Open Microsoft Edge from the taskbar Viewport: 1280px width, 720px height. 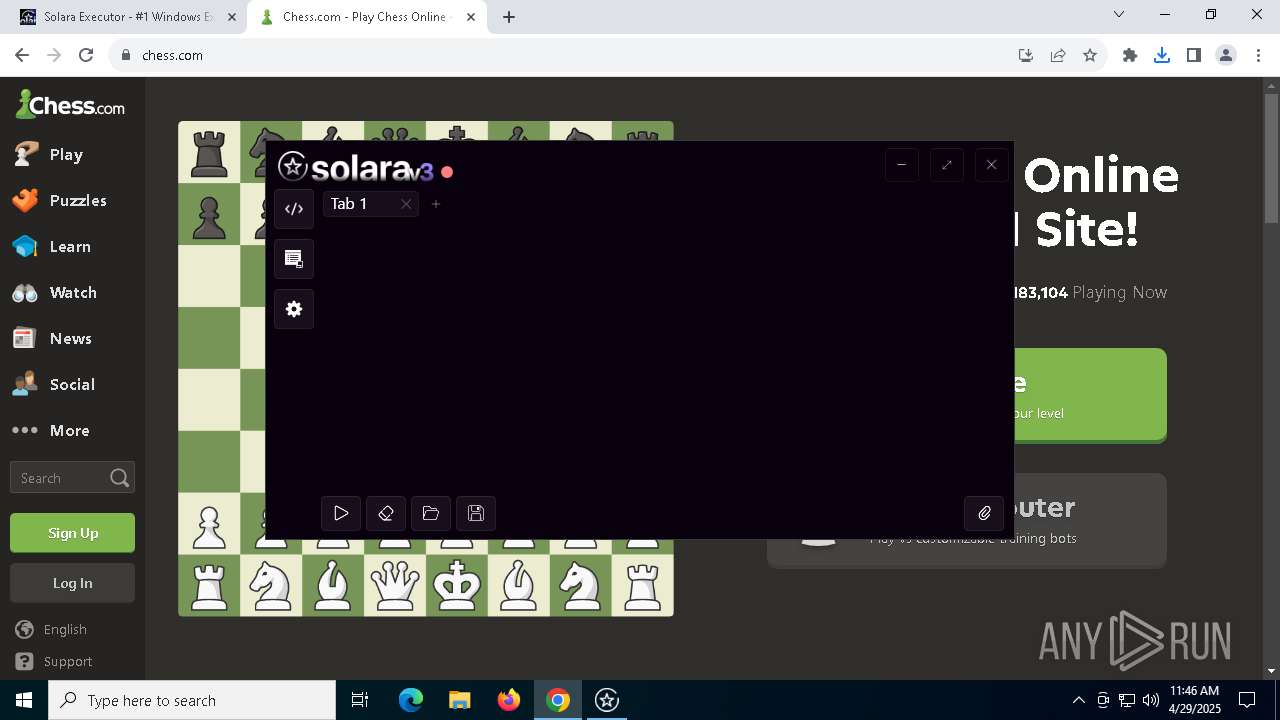[411, 700]
